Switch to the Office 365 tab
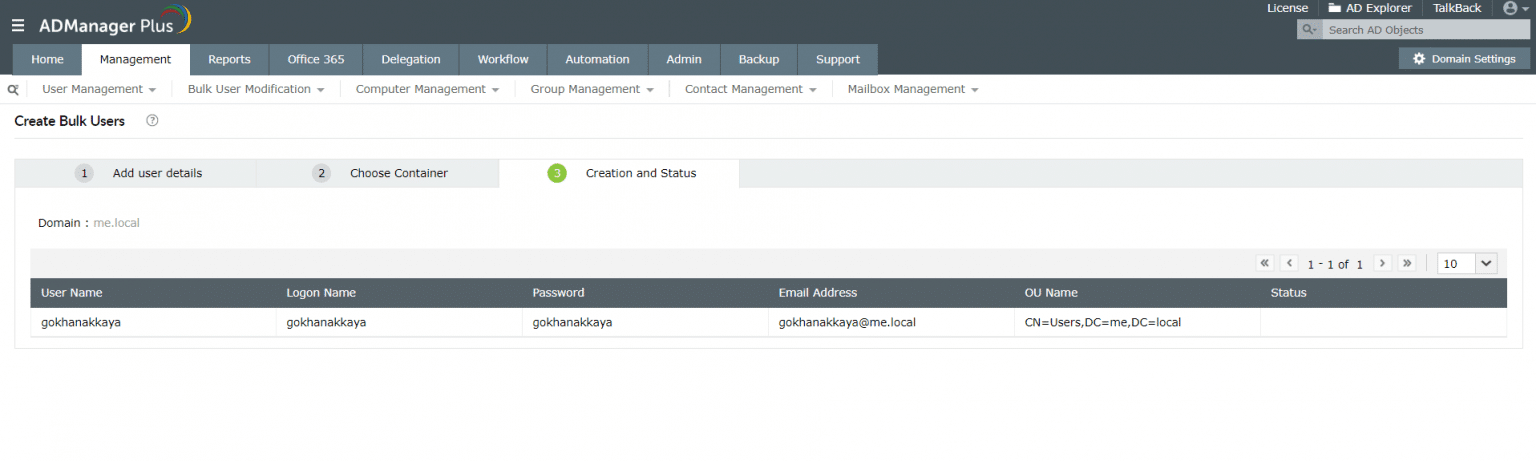Screen dimensions: 1536x461 [316, 59]
